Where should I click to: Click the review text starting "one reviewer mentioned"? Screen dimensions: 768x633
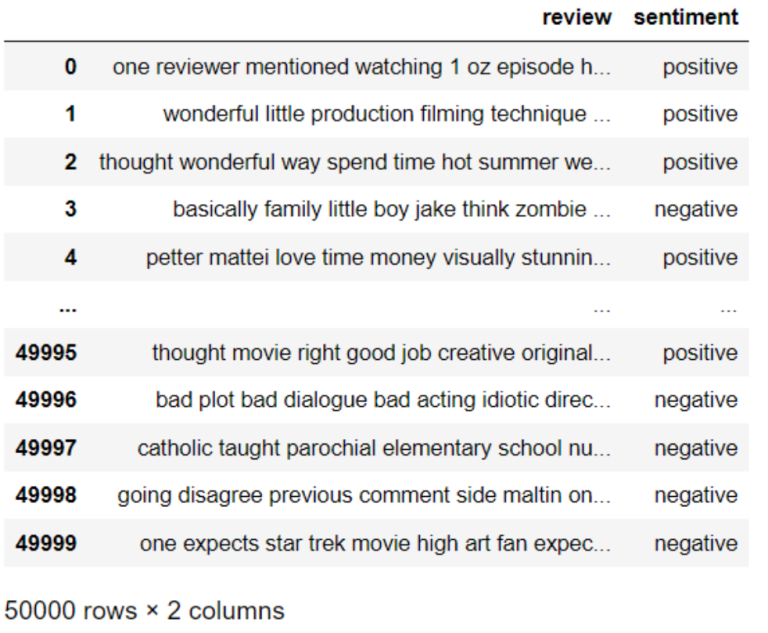click(361, 67)
